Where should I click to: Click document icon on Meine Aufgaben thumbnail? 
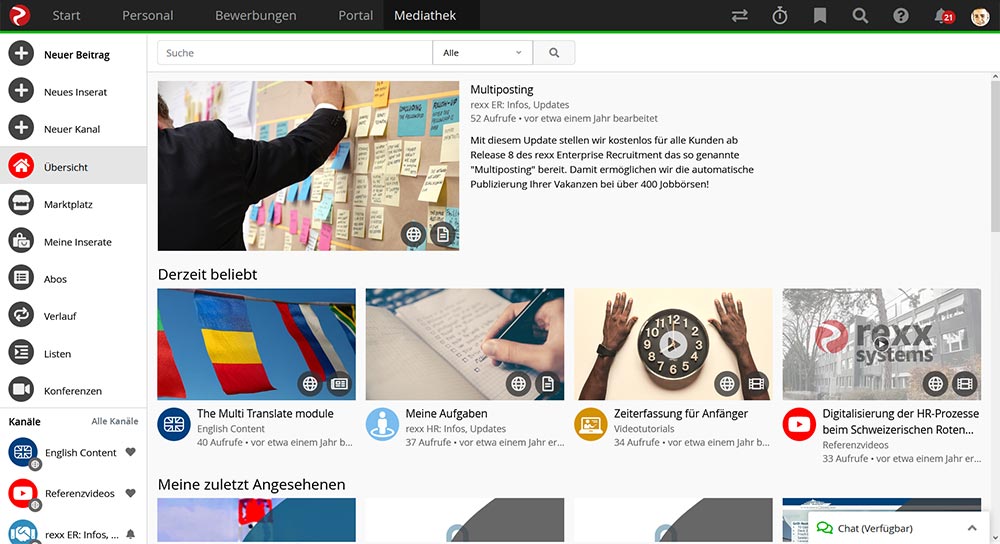548,384
